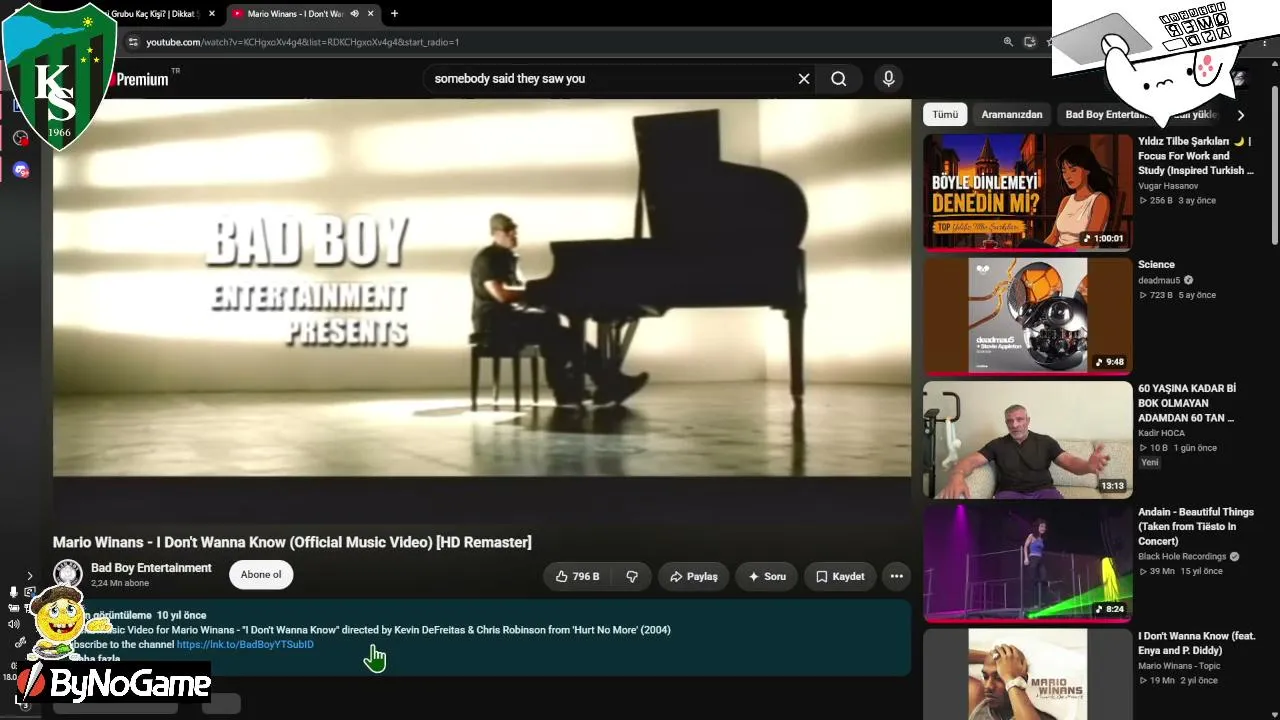Screen dimensions: 1280x720
Task: Open the browser zoom magnifier in the address bar
Action: click(x=1008, y=42)
